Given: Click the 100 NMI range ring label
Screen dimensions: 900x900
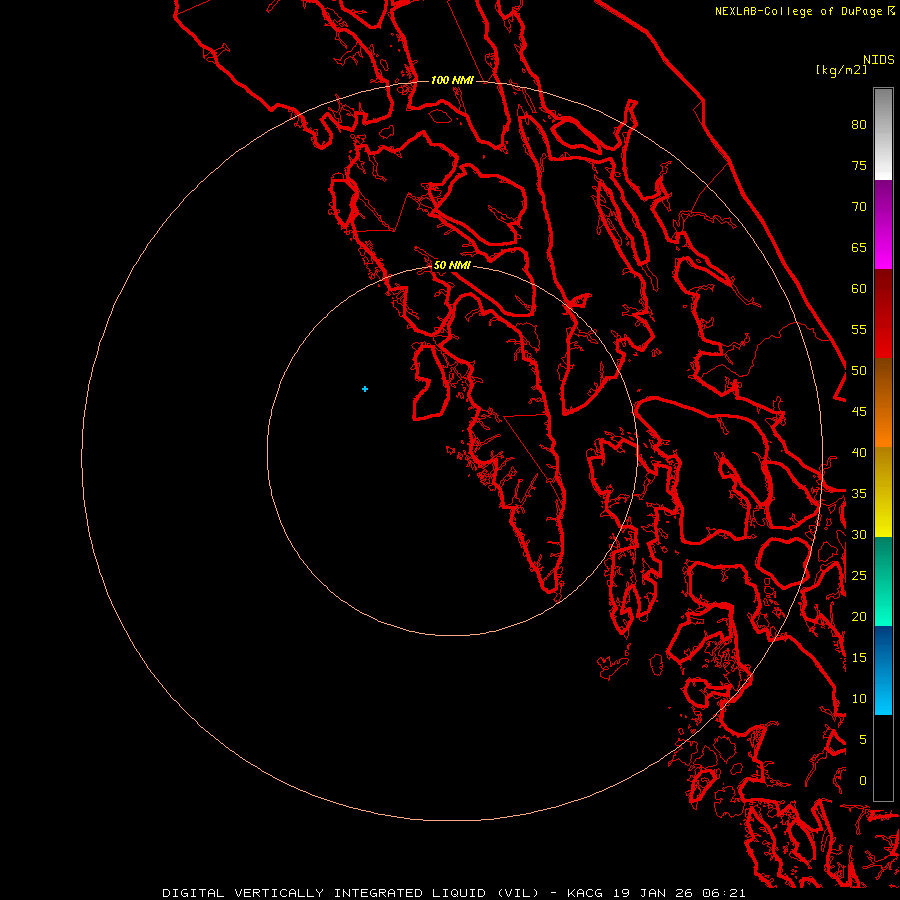Looking at the screenshot, I should tap(452, 80).
